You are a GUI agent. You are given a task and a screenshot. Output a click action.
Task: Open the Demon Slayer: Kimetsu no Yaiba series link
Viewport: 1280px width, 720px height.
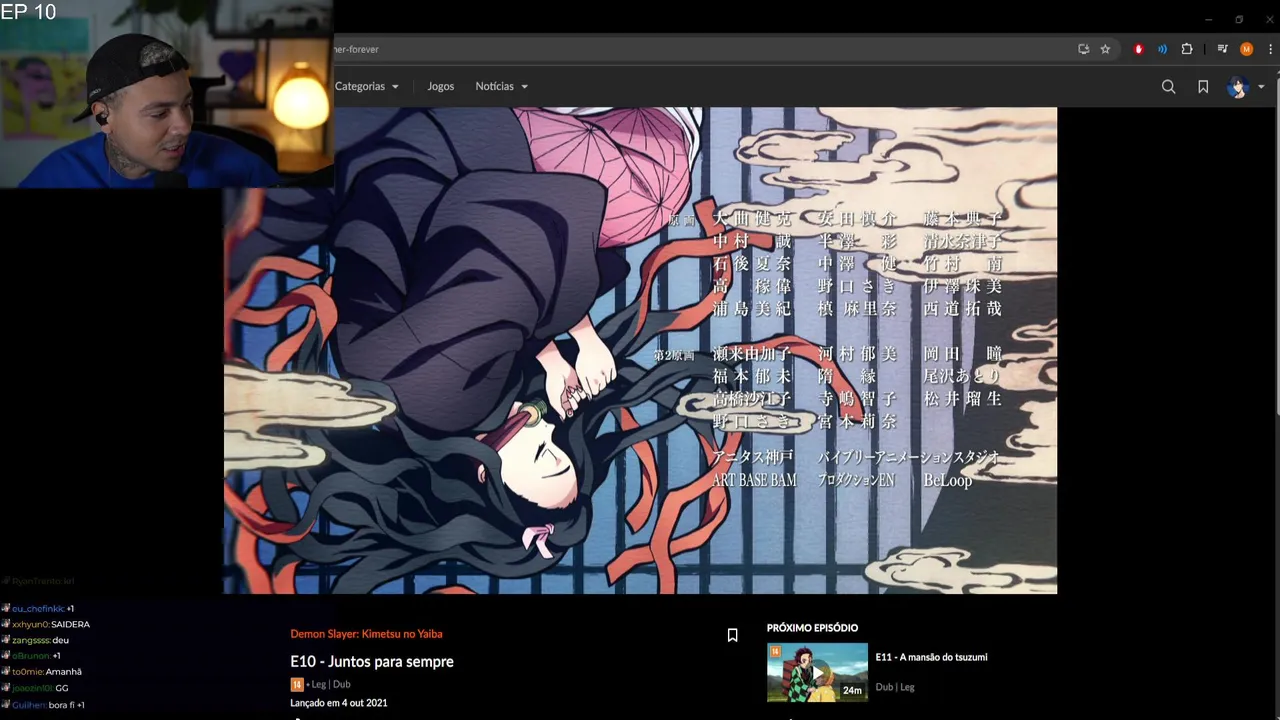[x=366, y=634]
